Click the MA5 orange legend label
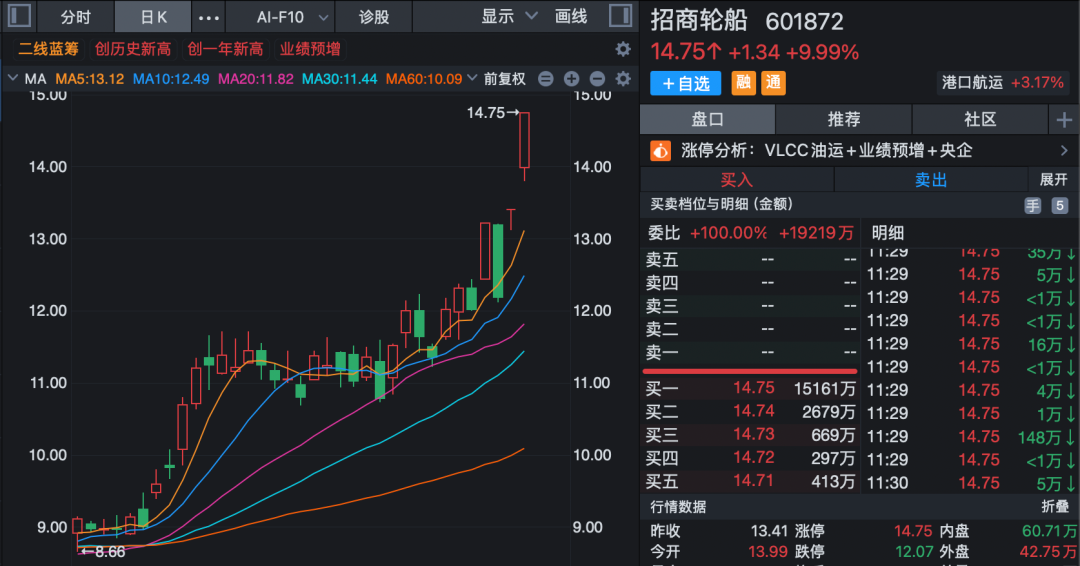This screenshot has height=566, width=1080. [89, 79]
